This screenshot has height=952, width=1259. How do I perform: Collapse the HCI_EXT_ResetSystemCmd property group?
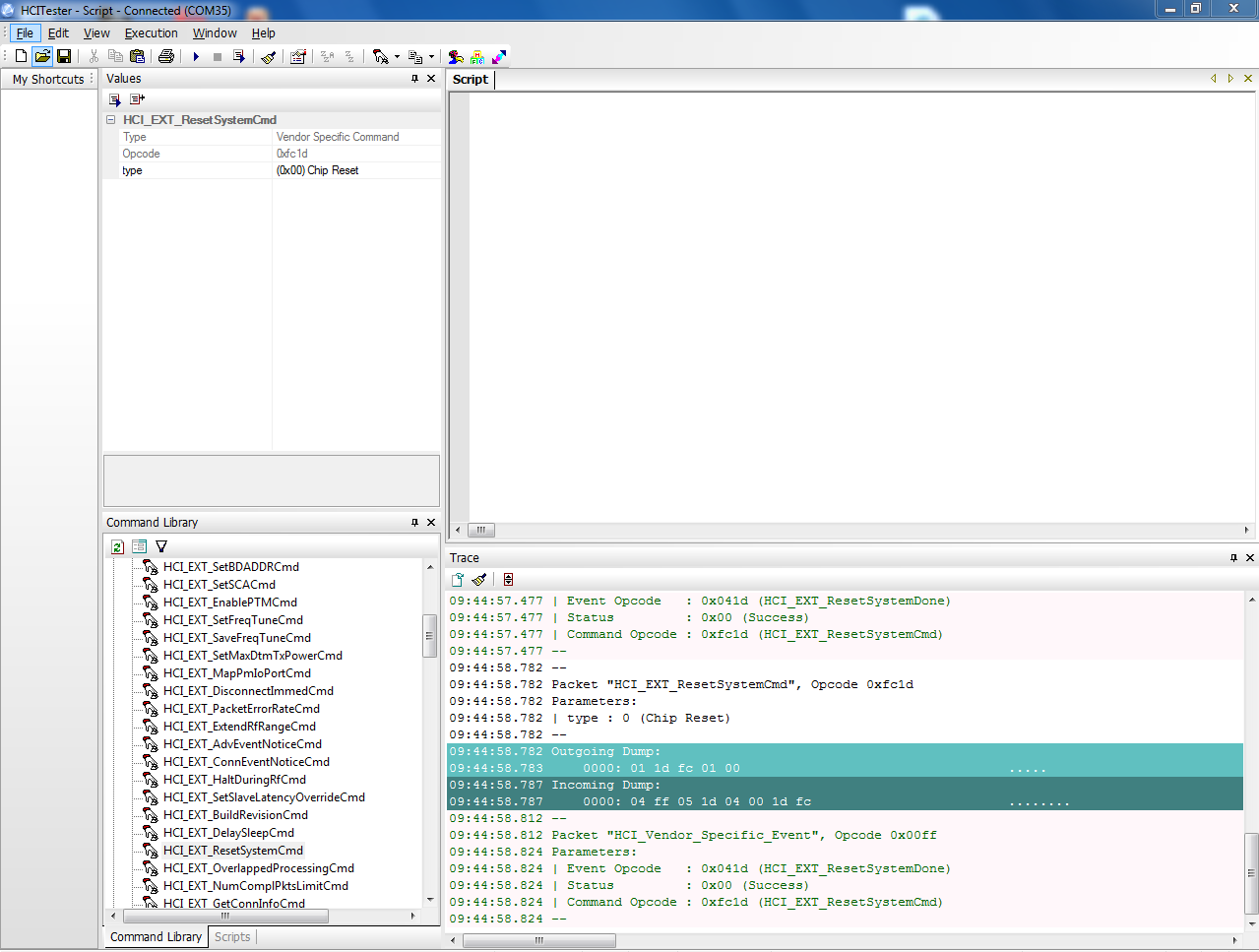[111, 120]
